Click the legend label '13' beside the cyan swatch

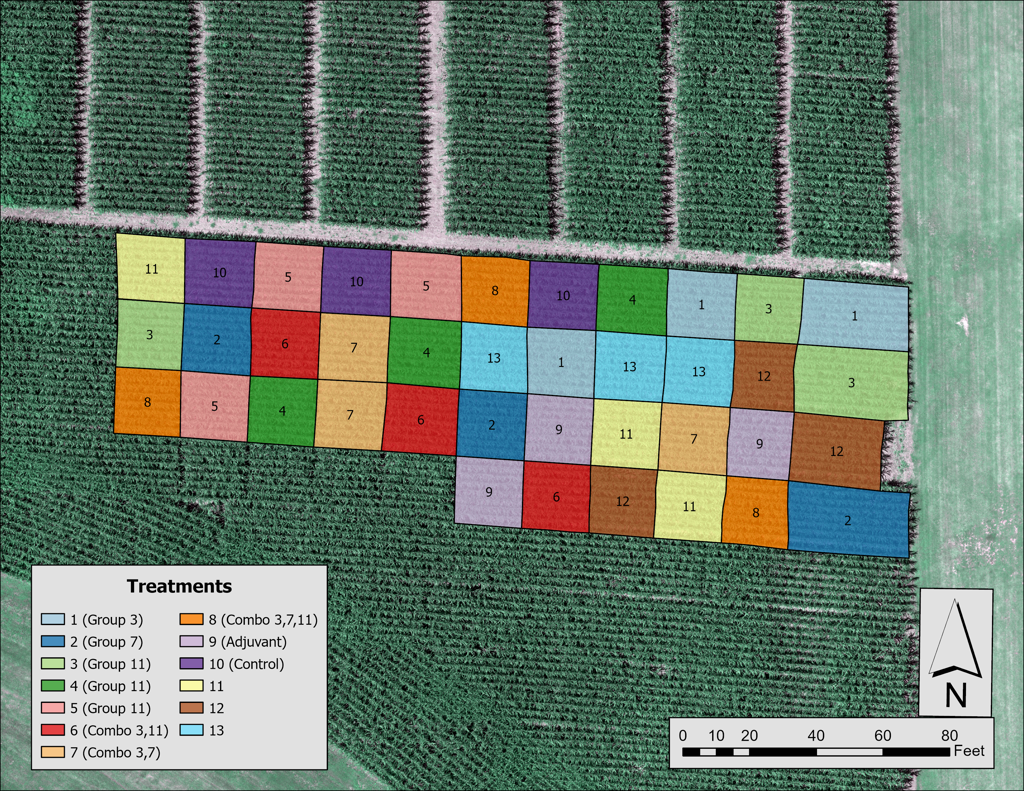[x=216, y=731]
